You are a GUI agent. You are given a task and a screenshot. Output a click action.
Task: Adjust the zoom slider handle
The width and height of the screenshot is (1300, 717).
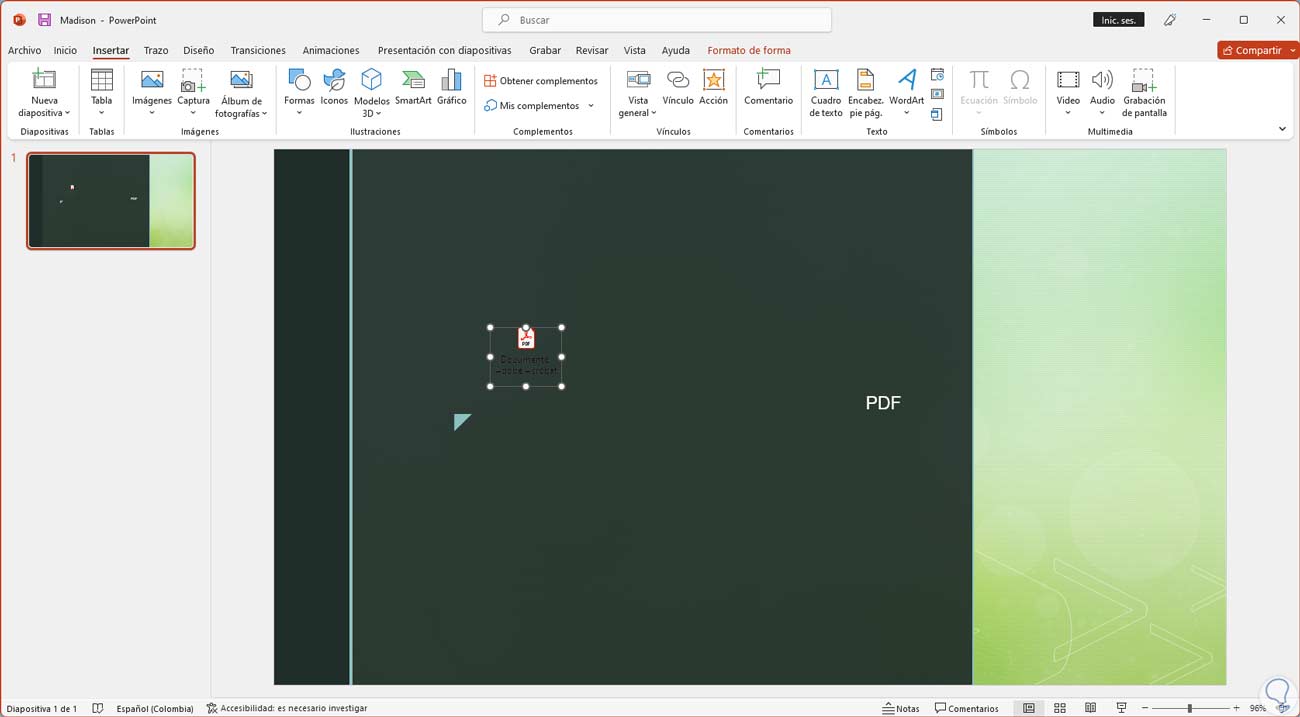(x=1189, y=708)
